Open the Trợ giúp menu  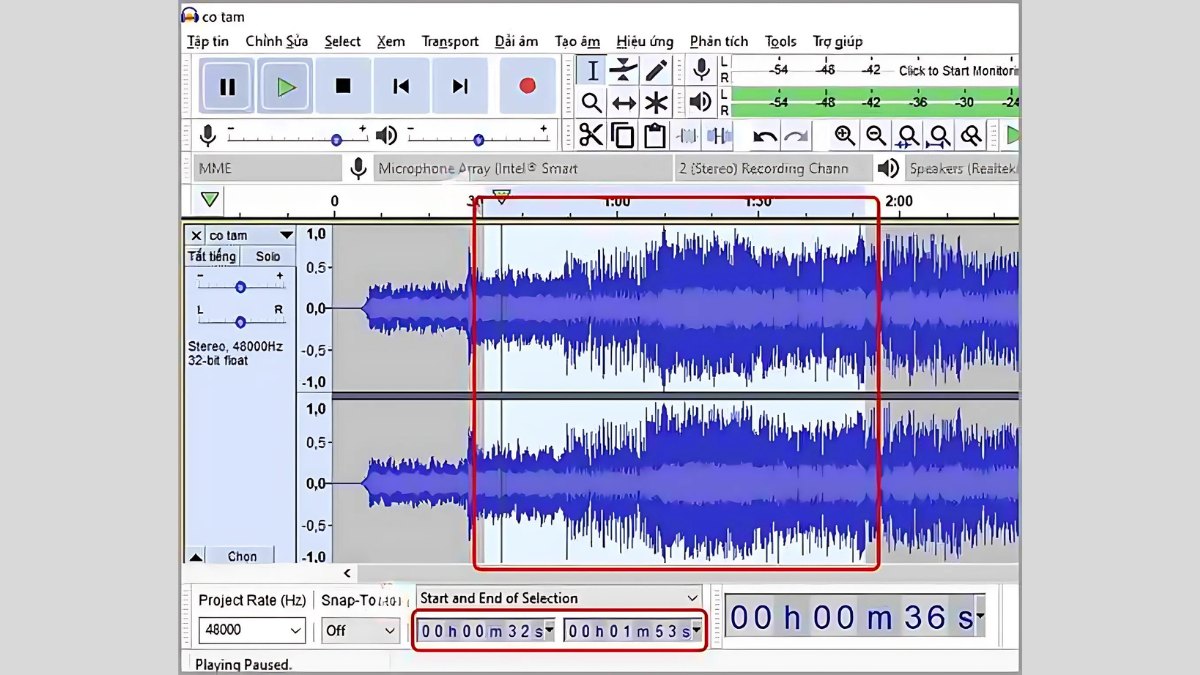click(837, 41)
